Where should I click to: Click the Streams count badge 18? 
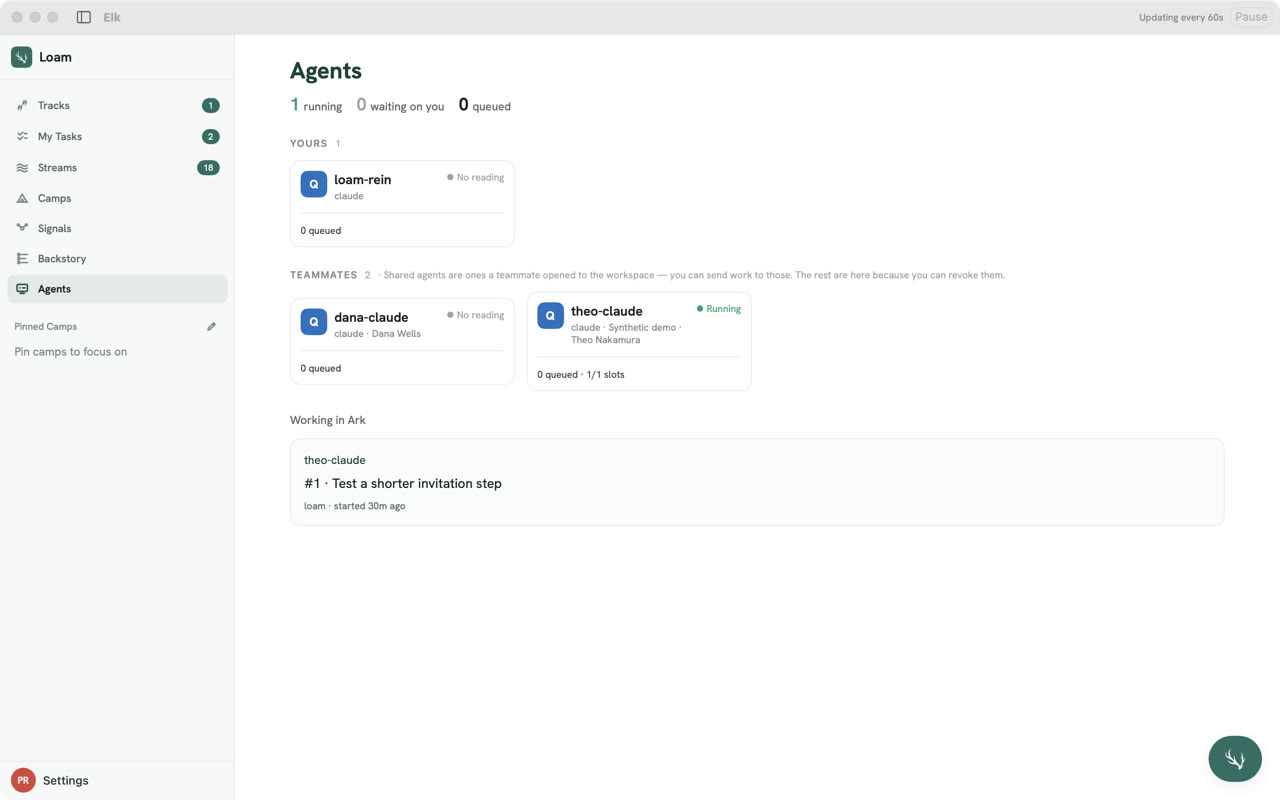pyautogui.click(x=208, y=168)
